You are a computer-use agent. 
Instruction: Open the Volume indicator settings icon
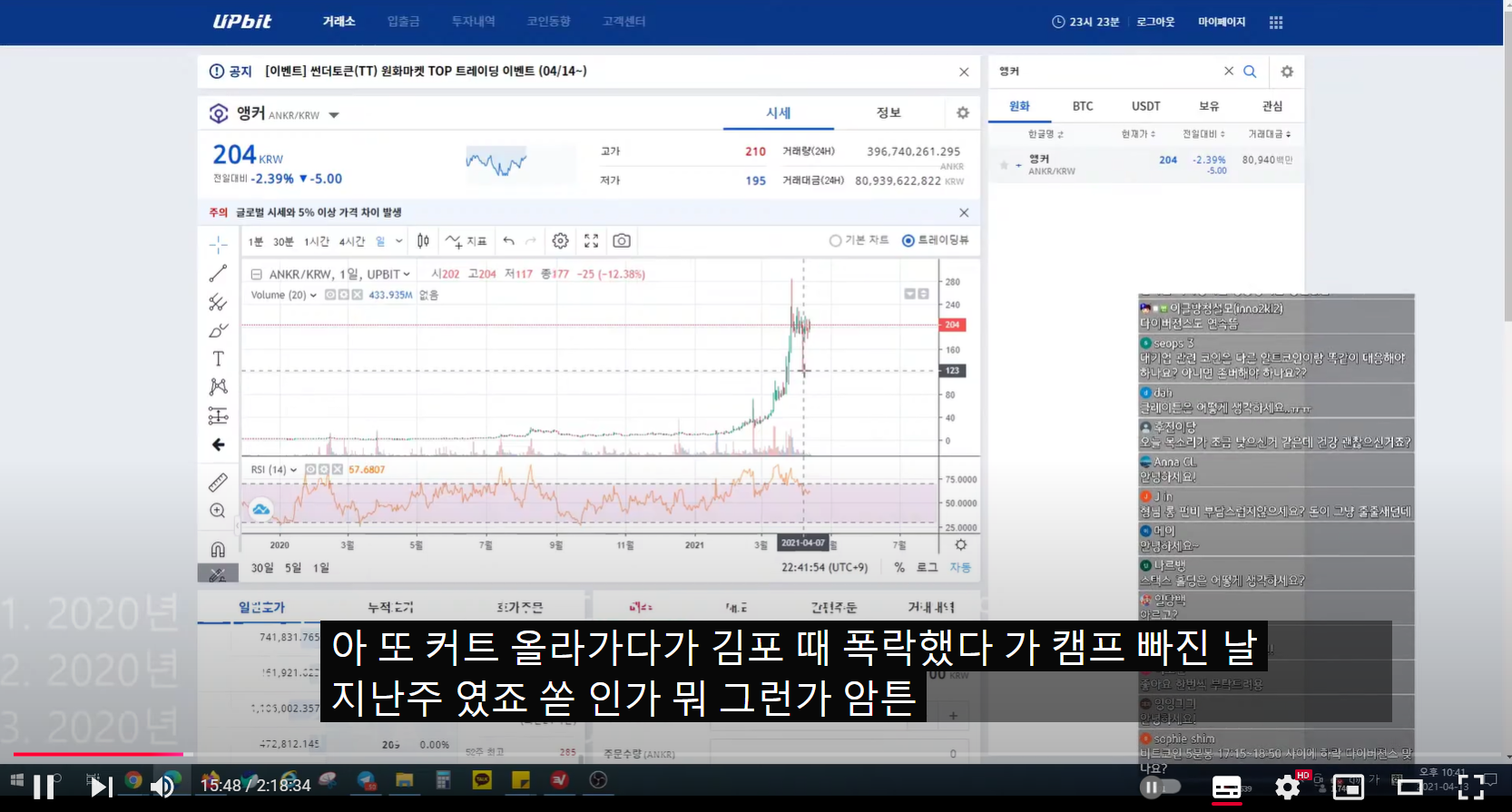(x=344, y=295)
